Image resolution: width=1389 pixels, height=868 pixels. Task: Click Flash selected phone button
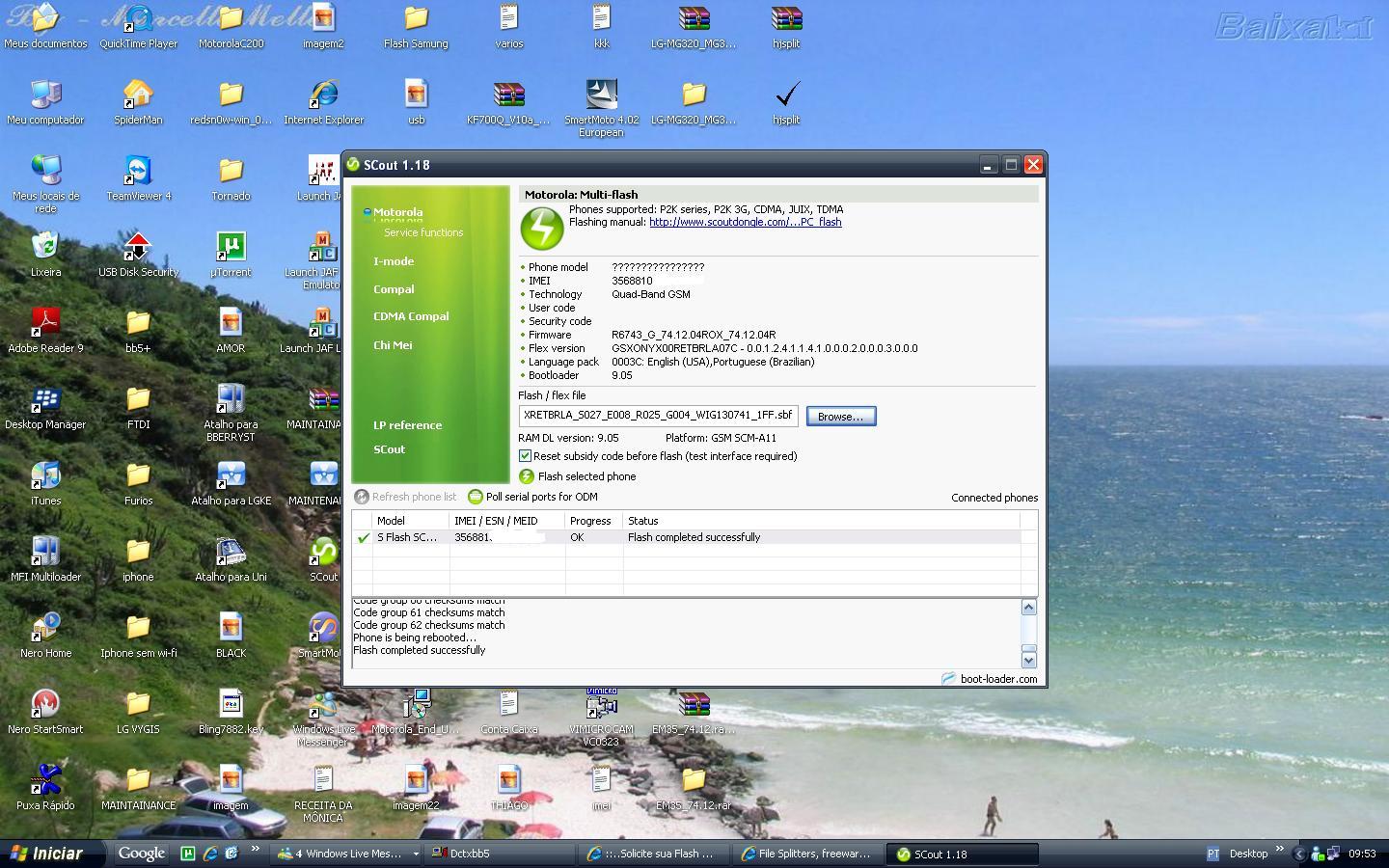pos(578,476)
